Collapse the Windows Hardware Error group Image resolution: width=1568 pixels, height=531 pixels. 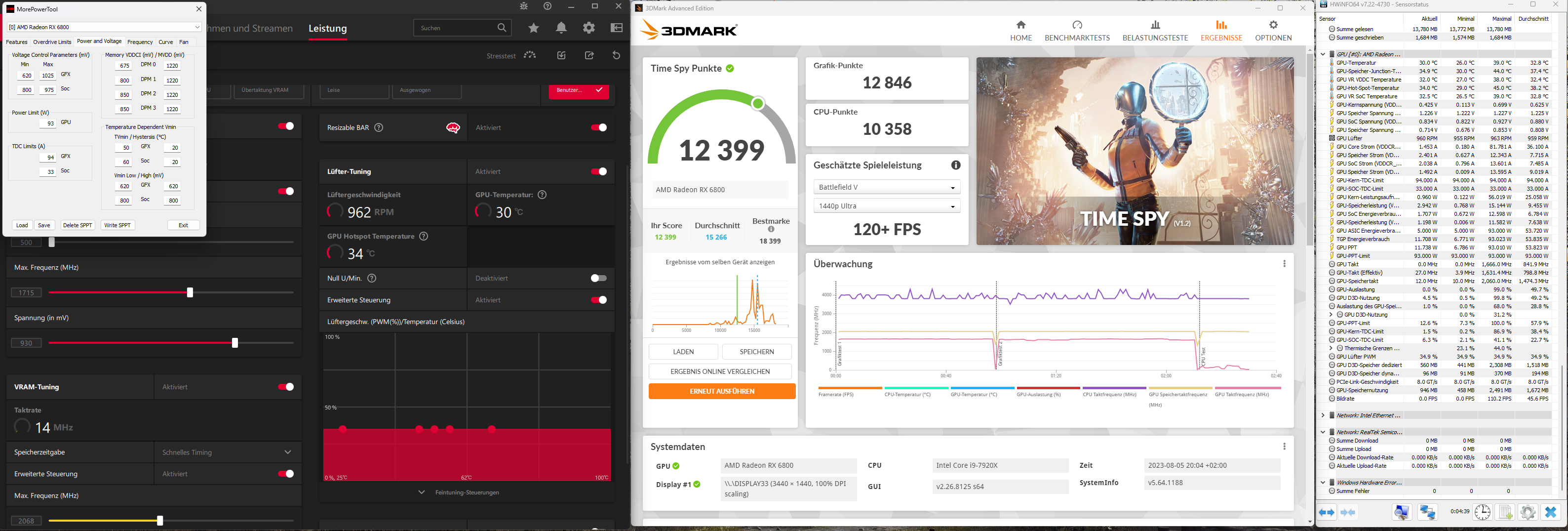[1323, 482]
